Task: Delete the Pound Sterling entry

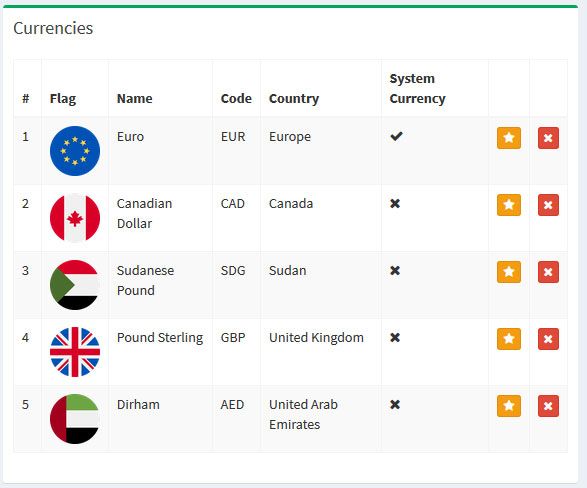Action: [x=548, y=339]
